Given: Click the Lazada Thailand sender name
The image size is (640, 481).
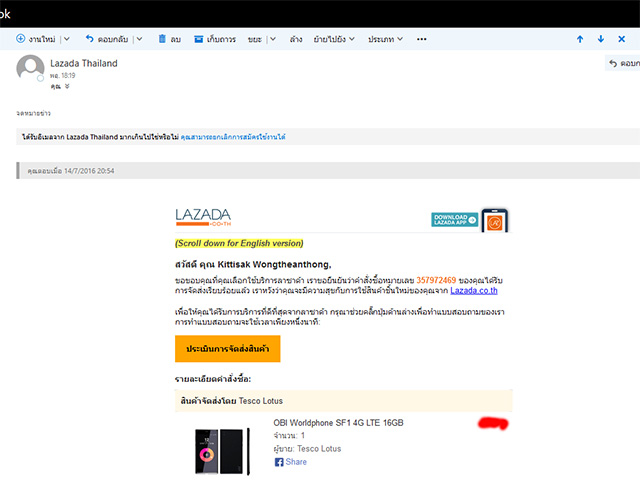Looking at the screenshot, I should pyautogui.click(x=84, y=63).
